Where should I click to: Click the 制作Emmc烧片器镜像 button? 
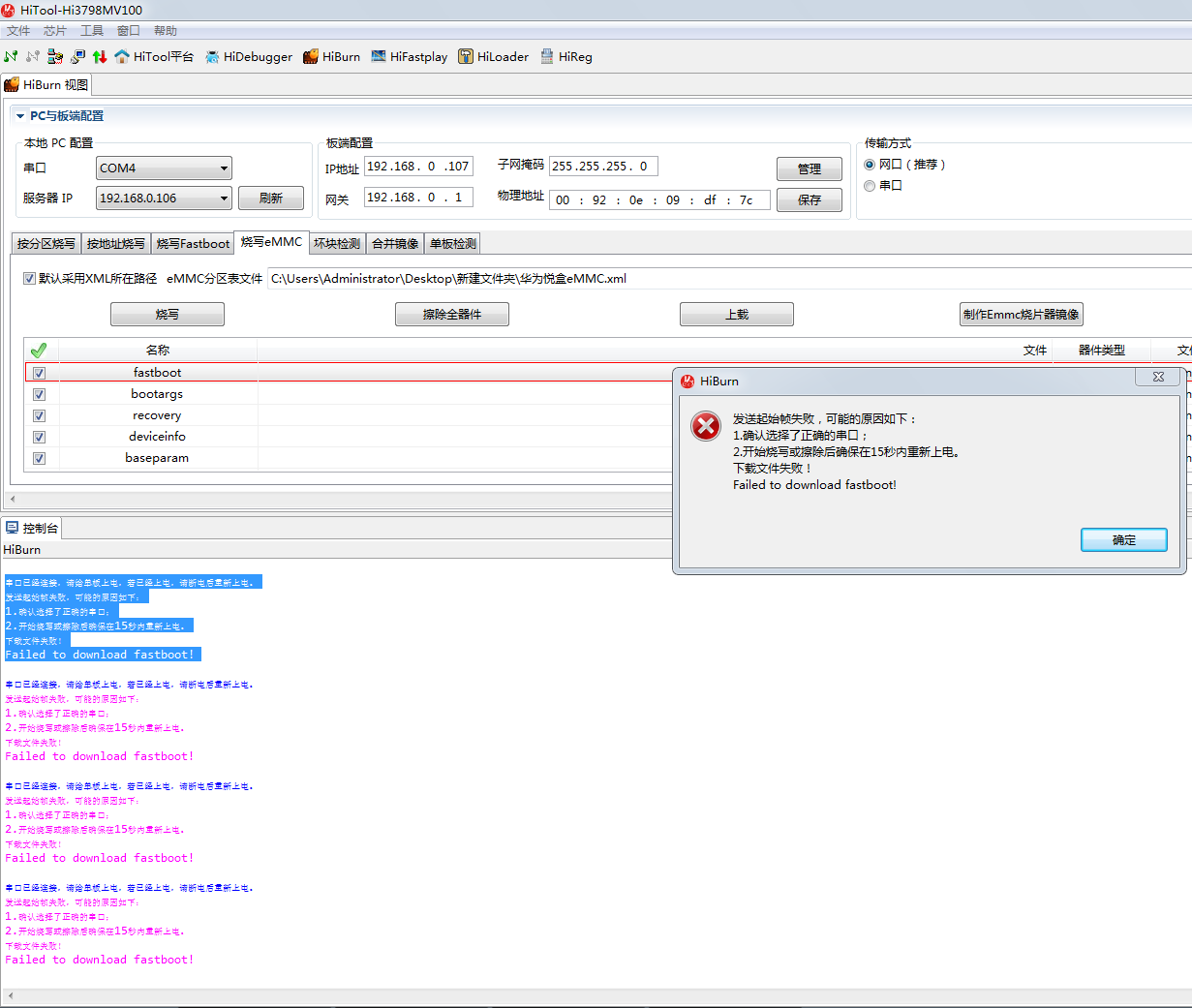click(1022, 315)
